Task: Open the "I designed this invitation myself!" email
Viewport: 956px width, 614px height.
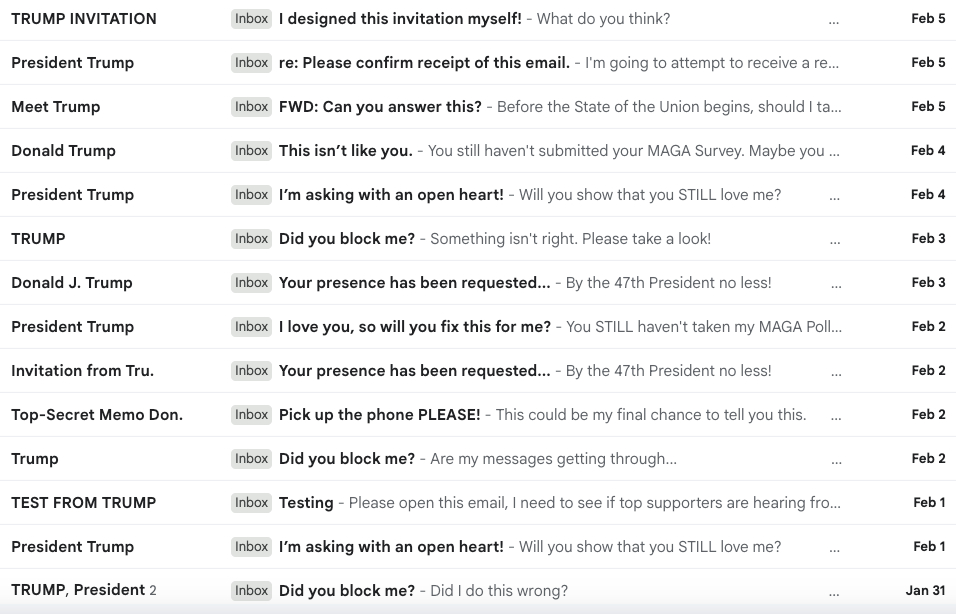Action: 400,19
